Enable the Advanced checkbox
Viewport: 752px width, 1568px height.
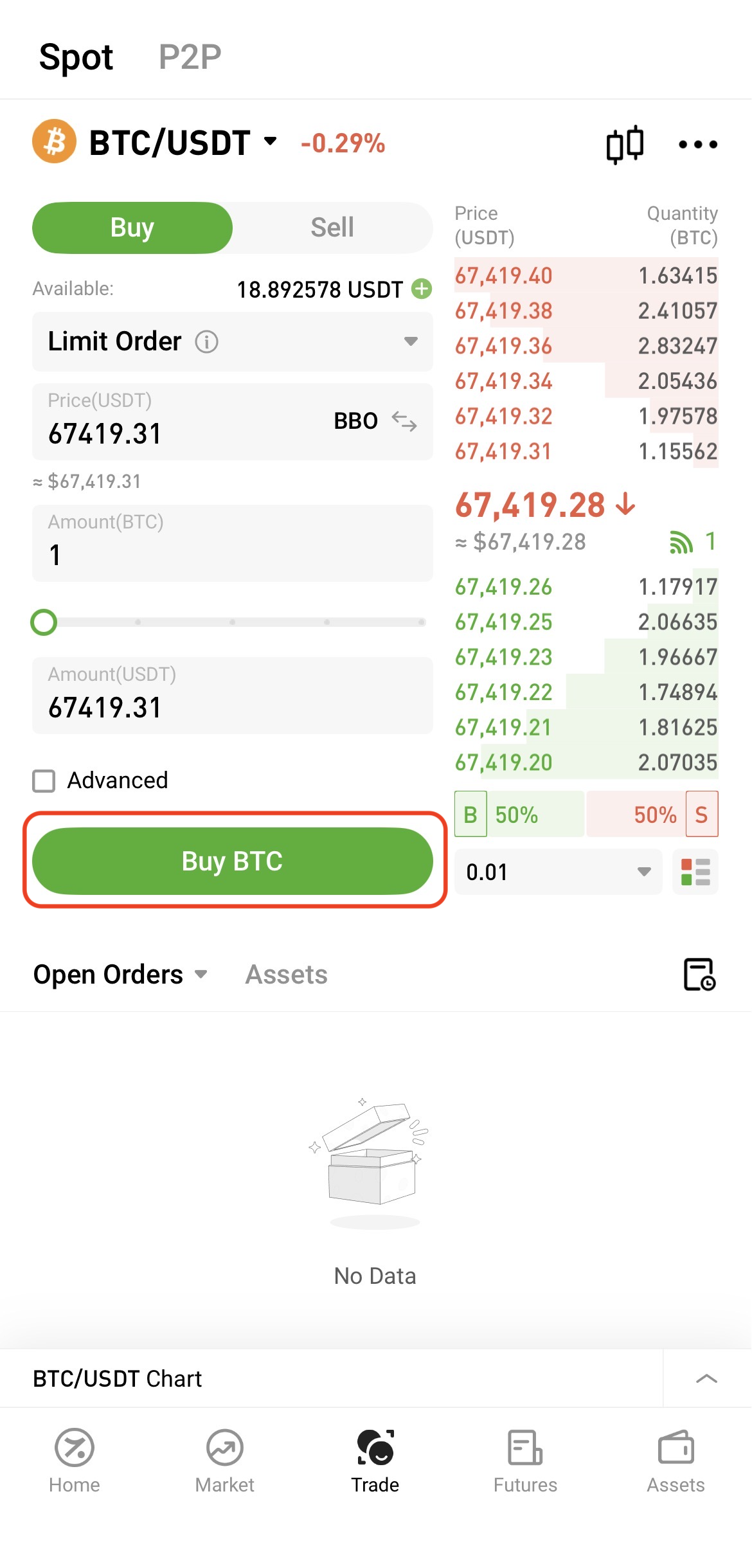tap(44, 781)
